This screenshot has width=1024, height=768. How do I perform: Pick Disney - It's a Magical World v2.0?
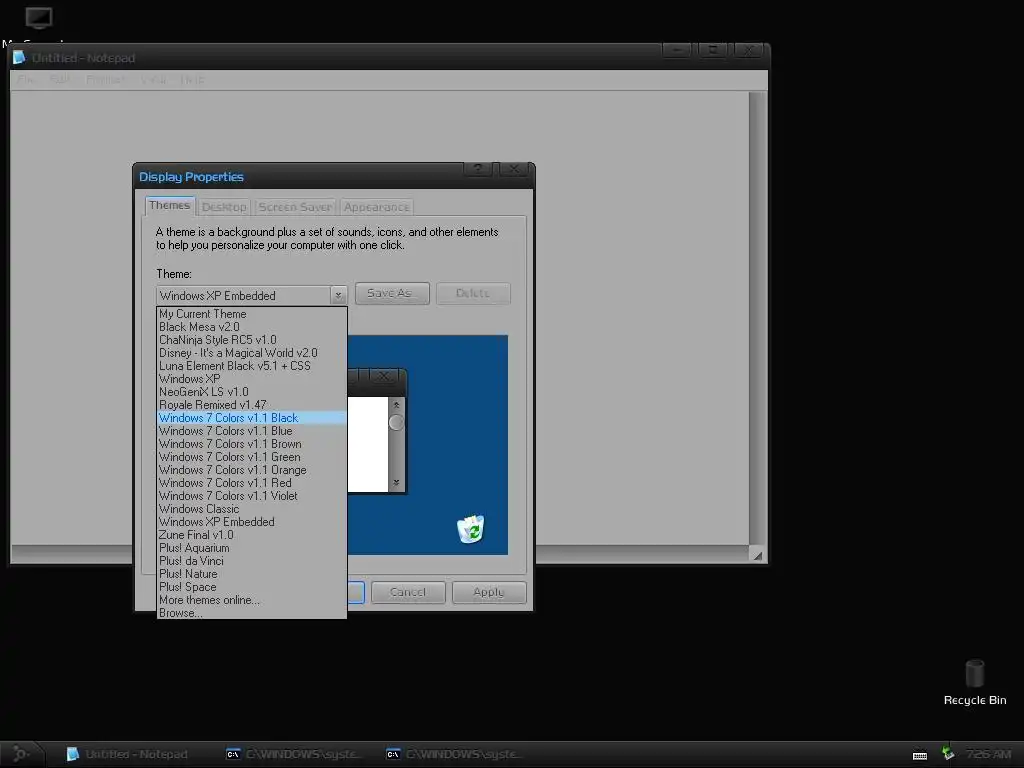tap(251, 353)
